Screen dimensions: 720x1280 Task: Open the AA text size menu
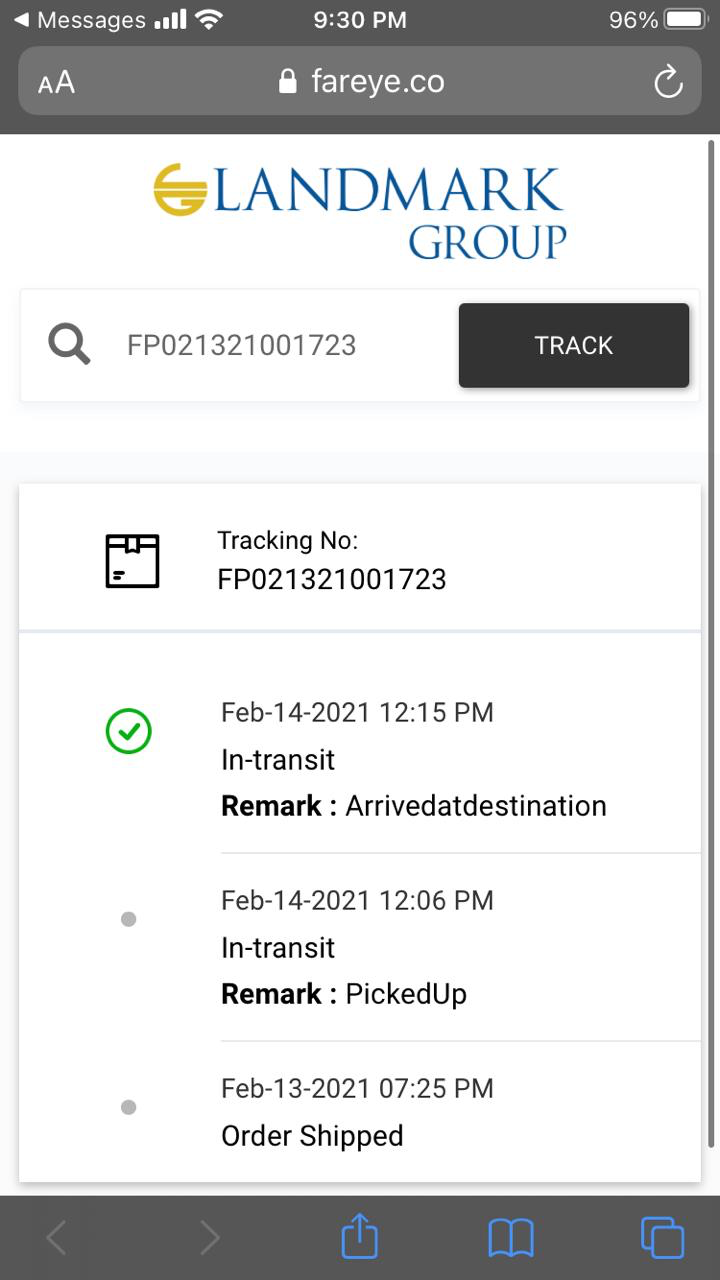pyautogui.click(x=57, y=82)
